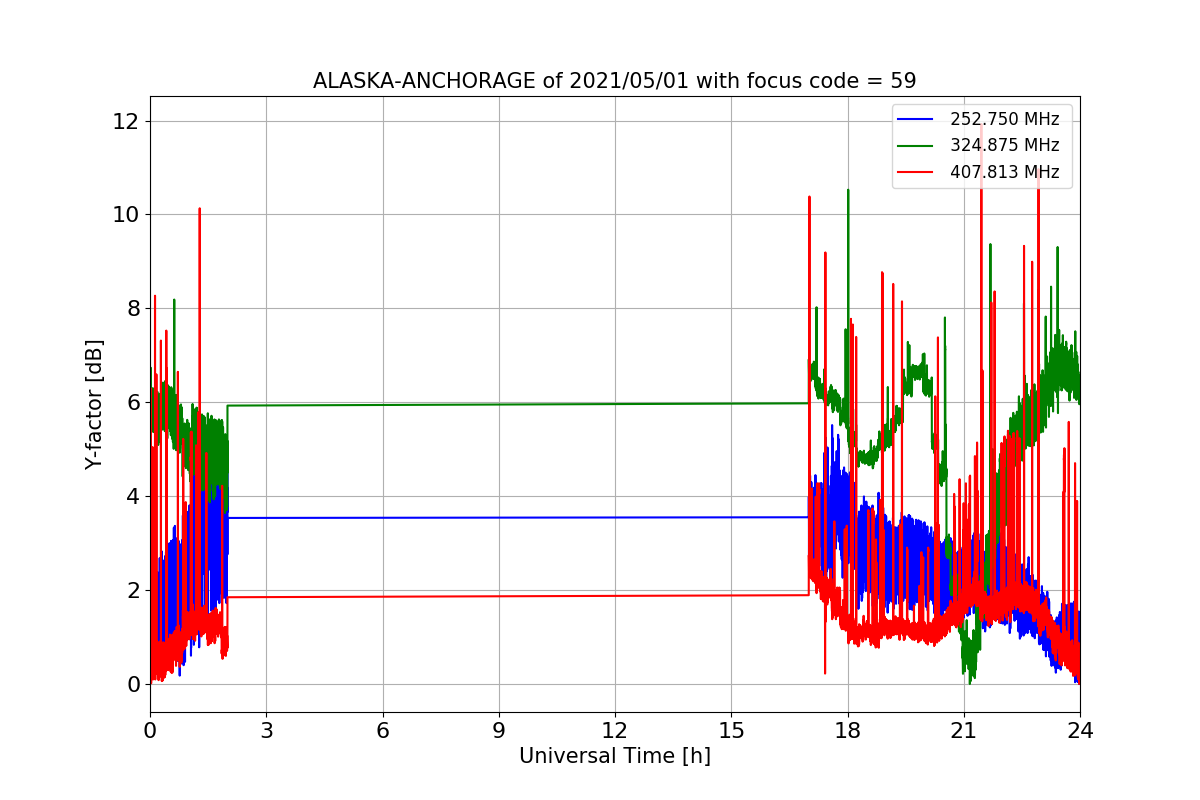The width and height of the screenshot is (1200, 800).
Task: Click the 252.750 MHz legend label
Action: point(1004,120)
